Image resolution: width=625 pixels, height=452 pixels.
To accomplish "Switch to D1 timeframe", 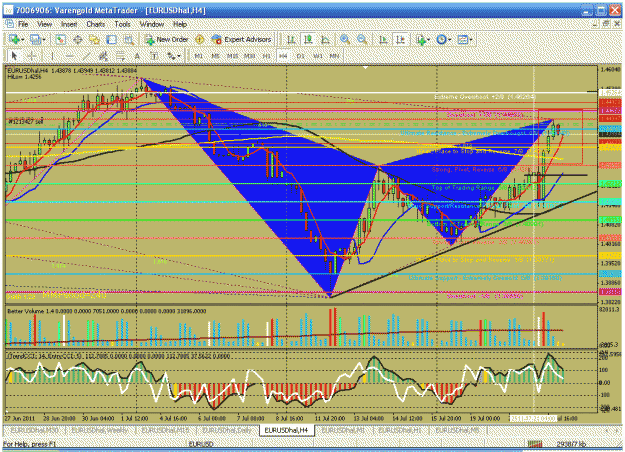I will click(x=301, y=56).
